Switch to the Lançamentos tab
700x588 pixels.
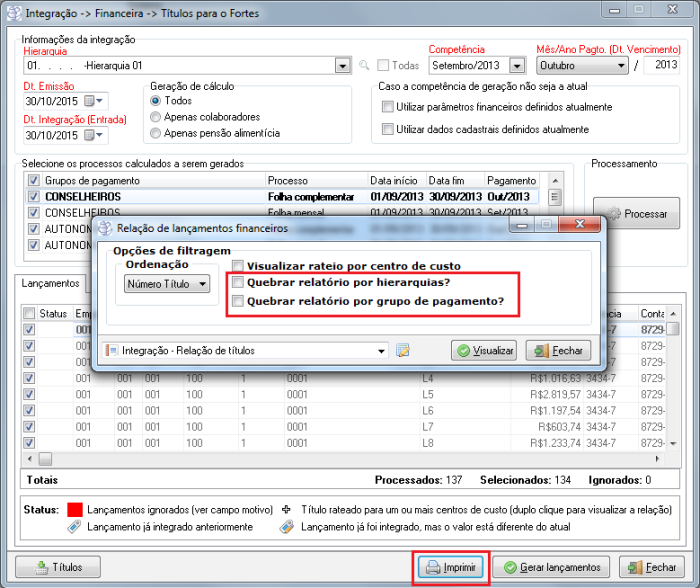pyautogui.click(x=50, y=284)
